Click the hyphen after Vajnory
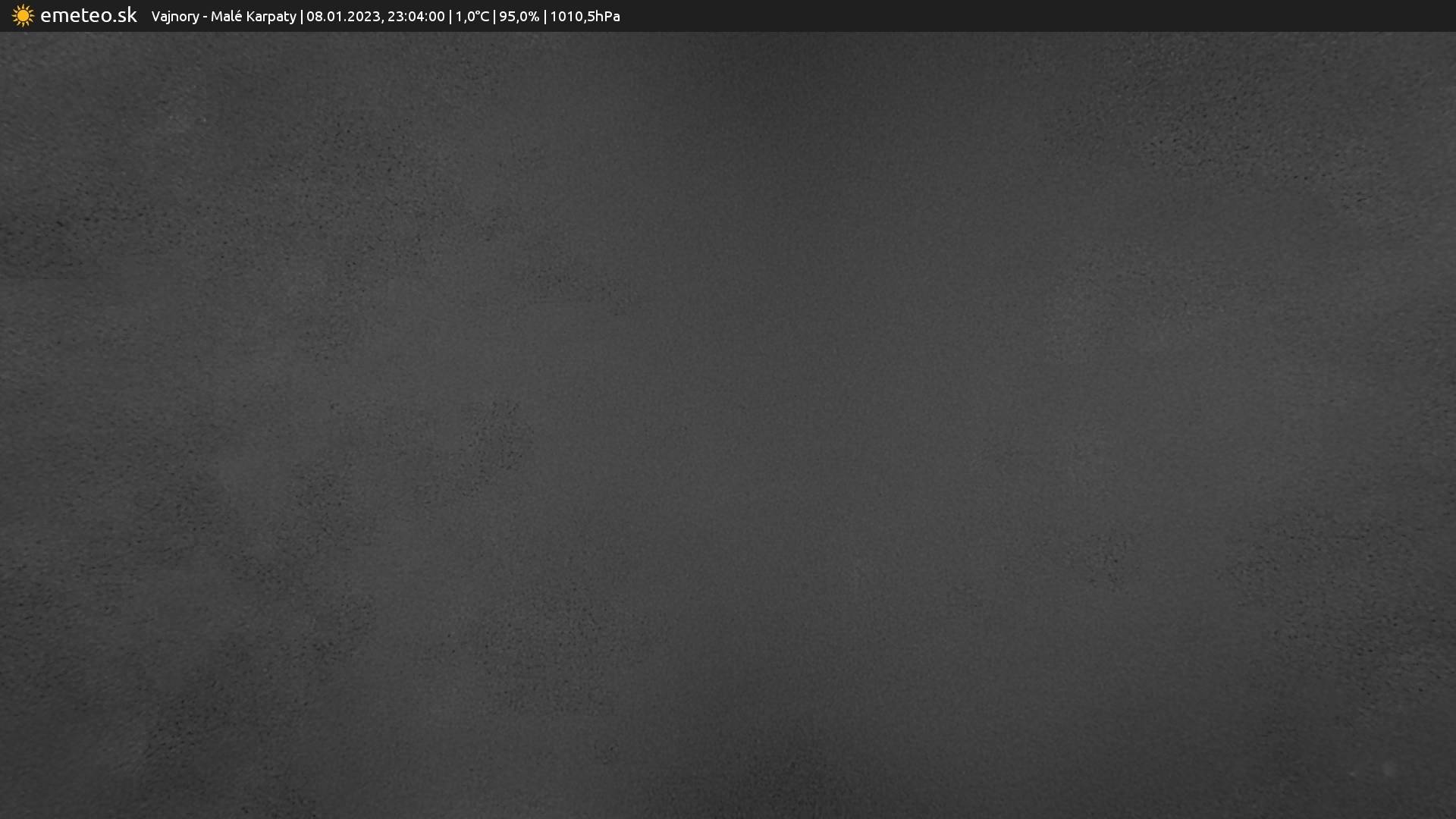 pos(205,17)
